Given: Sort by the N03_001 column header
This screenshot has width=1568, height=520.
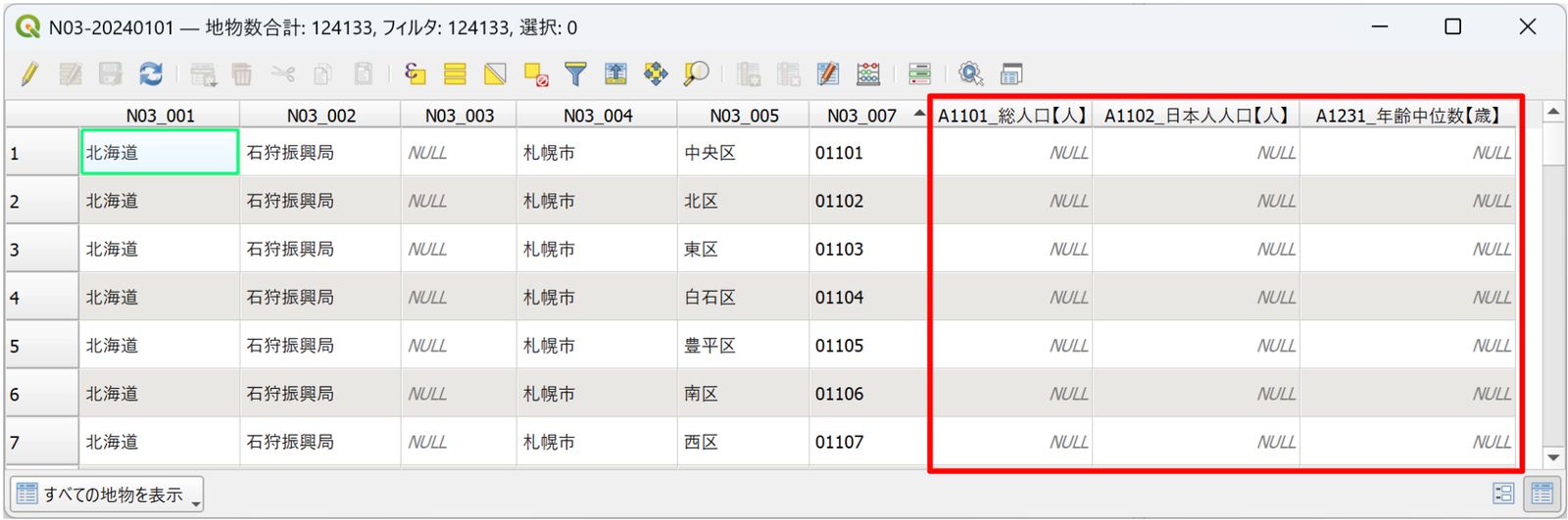Looking at the screenshot, I should (x=160, y=115).
